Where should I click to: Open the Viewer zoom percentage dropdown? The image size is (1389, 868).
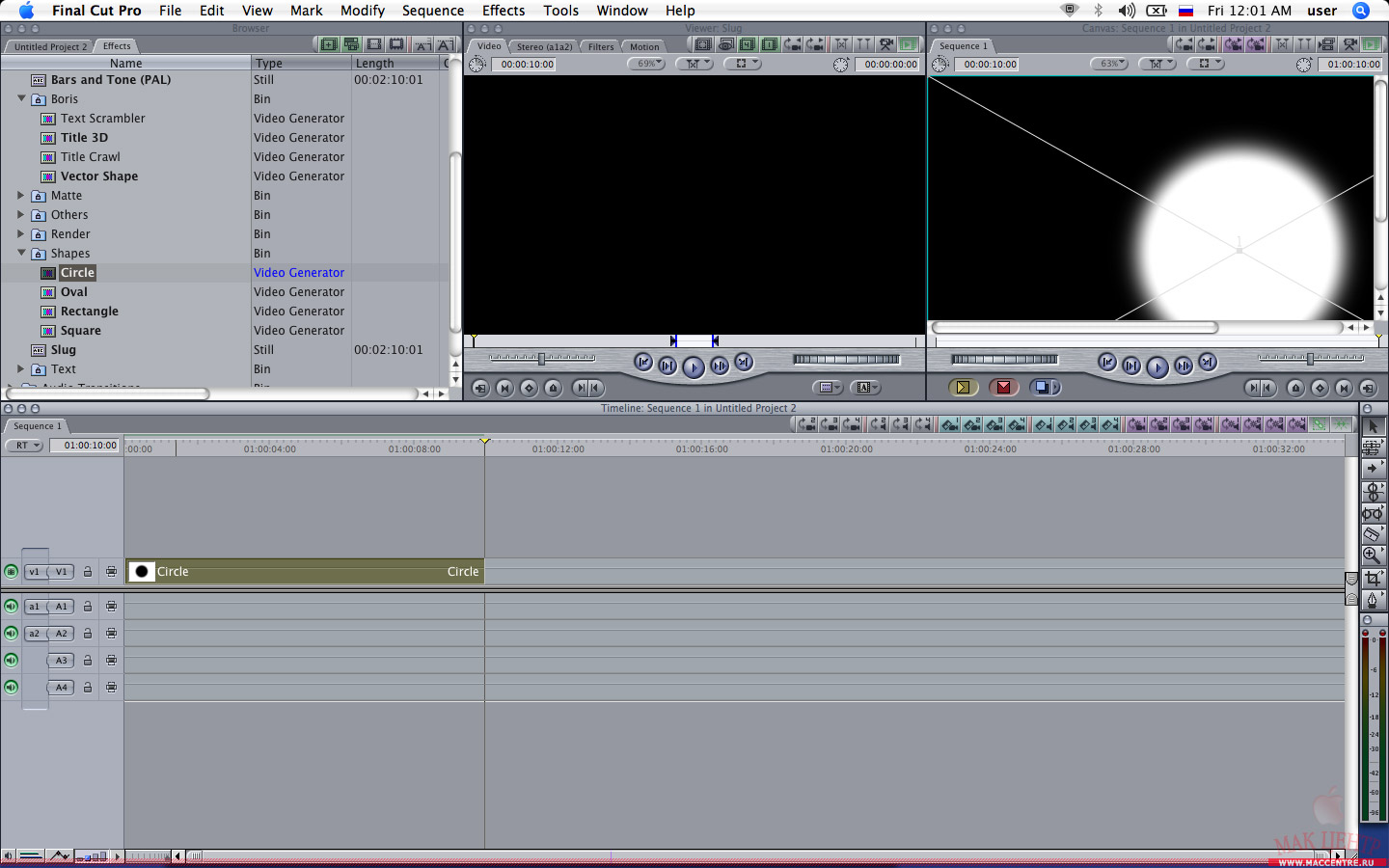coord(646,64)
